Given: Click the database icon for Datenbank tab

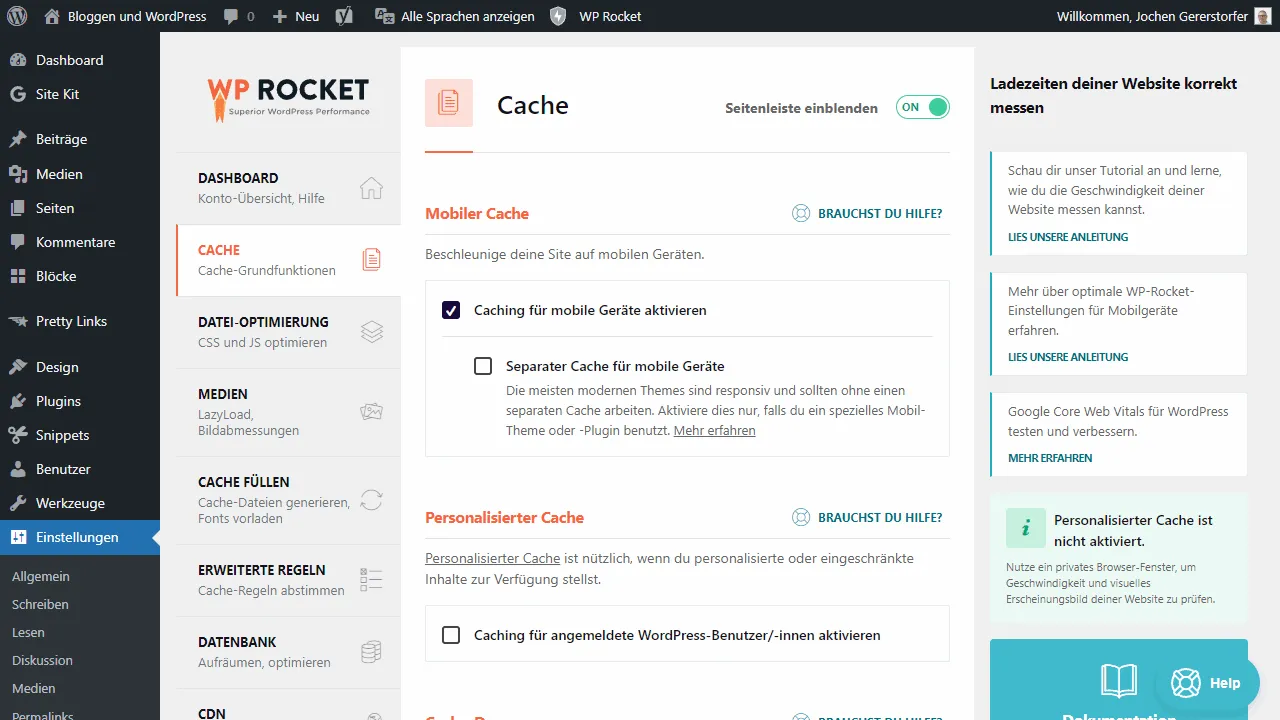Looking at the screenshot, I should [x=371, y=652].
